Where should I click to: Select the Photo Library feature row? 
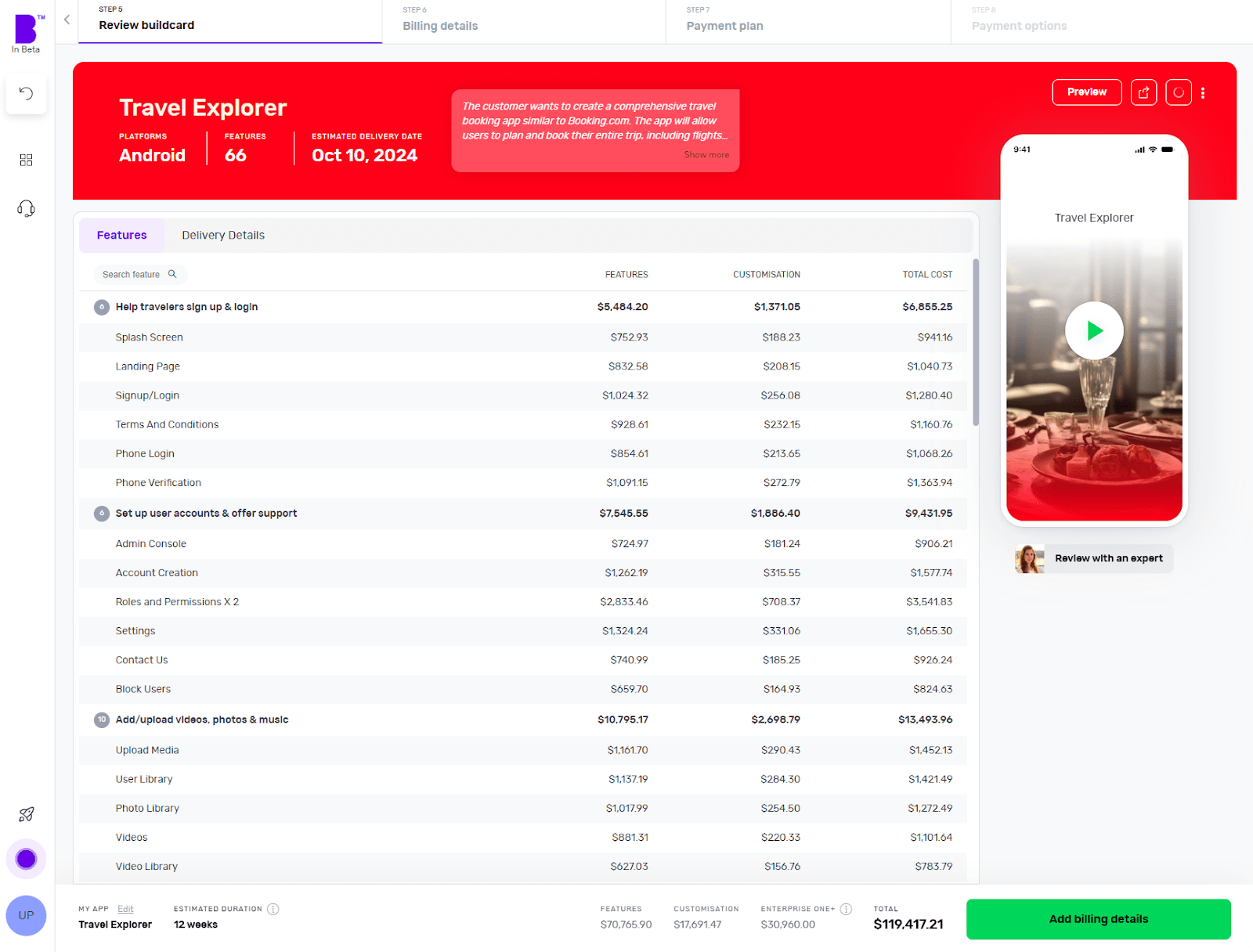pos(523,807)
